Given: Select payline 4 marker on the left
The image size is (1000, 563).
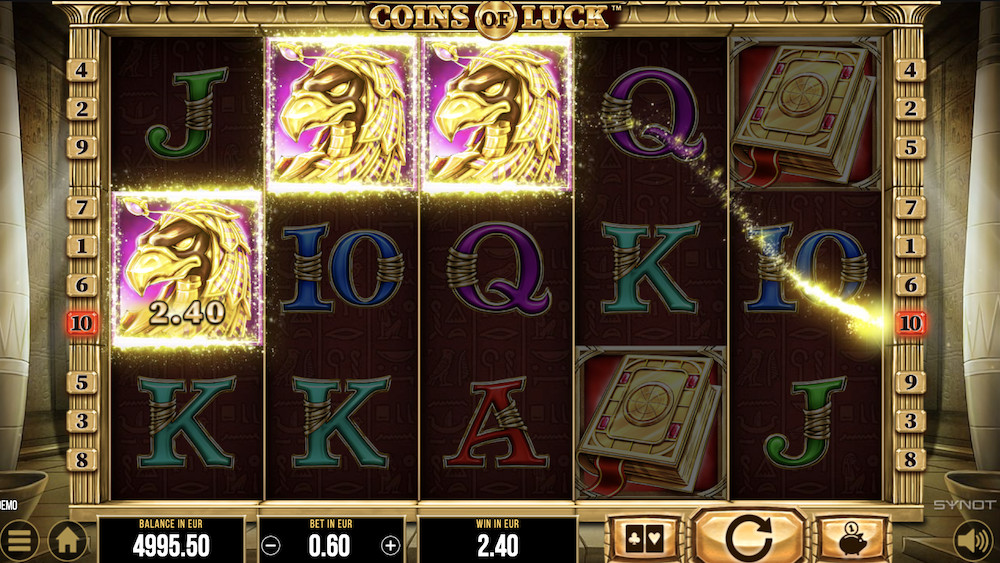Looking at the screenshot, I should coord(82,69).
